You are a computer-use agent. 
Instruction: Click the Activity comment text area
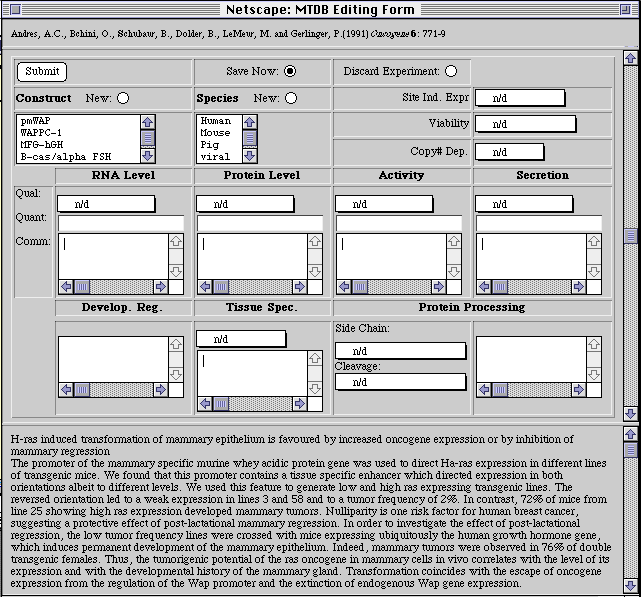391,256
